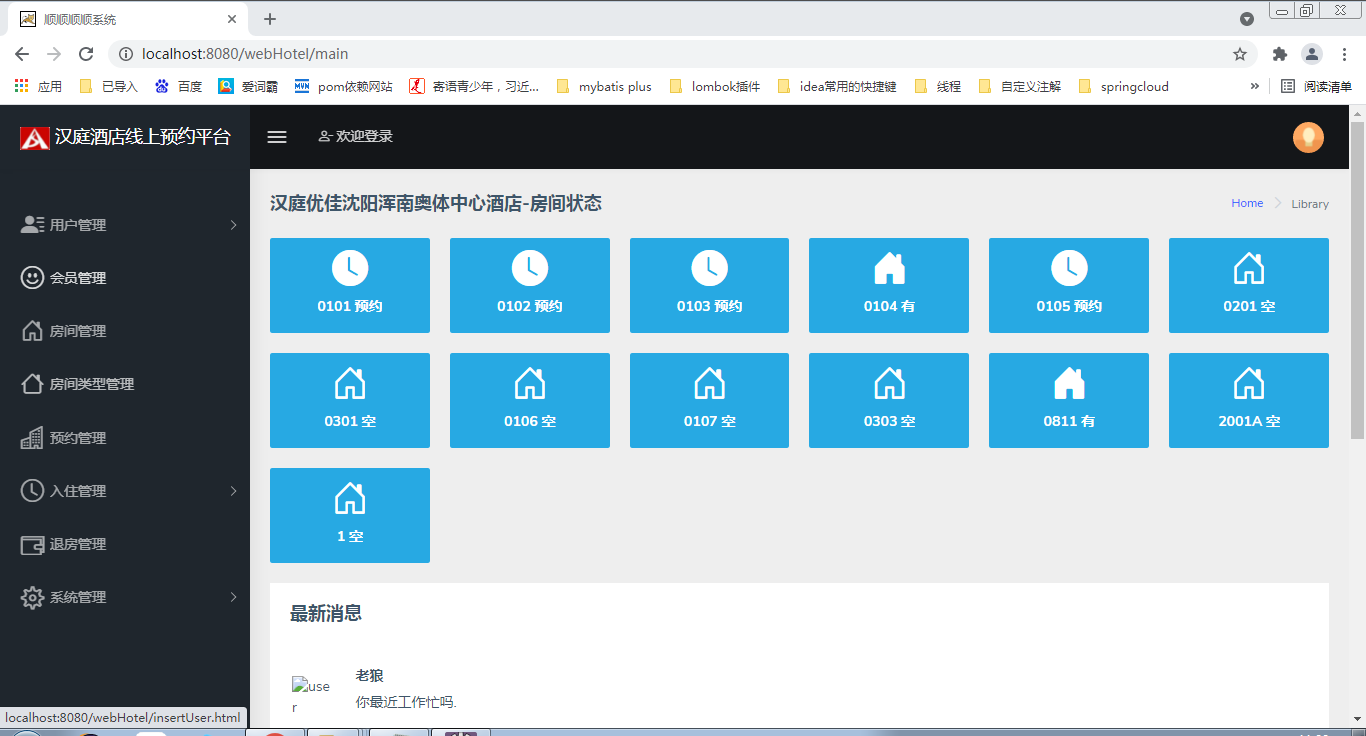Toggle the hamburger sidebar menu
The height and width of the screenshot is (736, 1366).
coord(277,137)
